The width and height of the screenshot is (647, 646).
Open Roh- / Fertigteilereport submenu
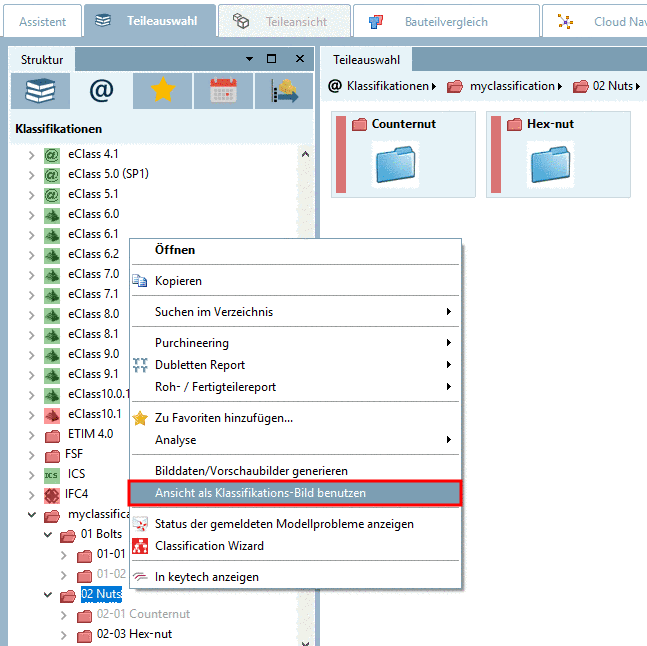(x=295, y=387)
